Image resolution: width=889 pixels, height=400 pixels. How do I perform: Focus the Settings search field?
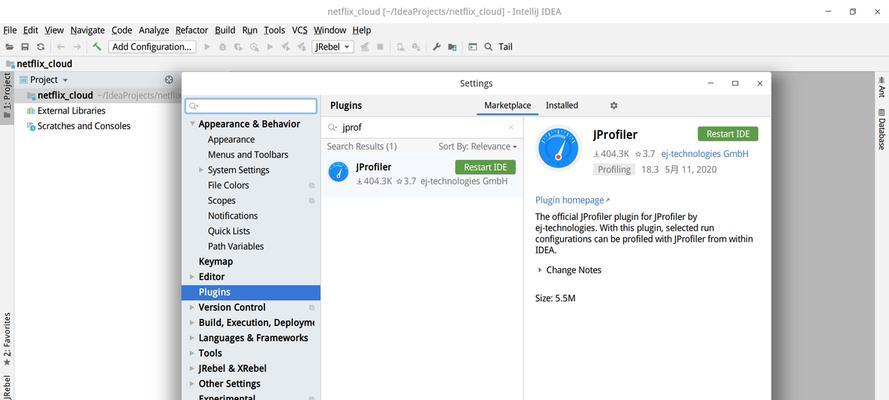click(x=251, y=106)
